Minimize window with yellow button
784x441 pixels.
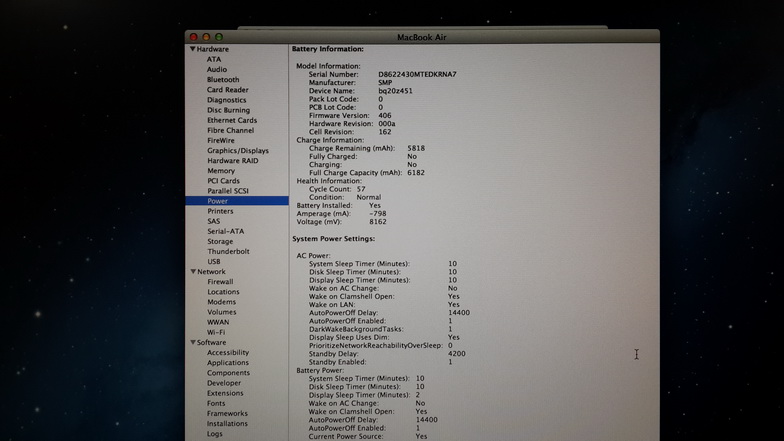[206, 37]
